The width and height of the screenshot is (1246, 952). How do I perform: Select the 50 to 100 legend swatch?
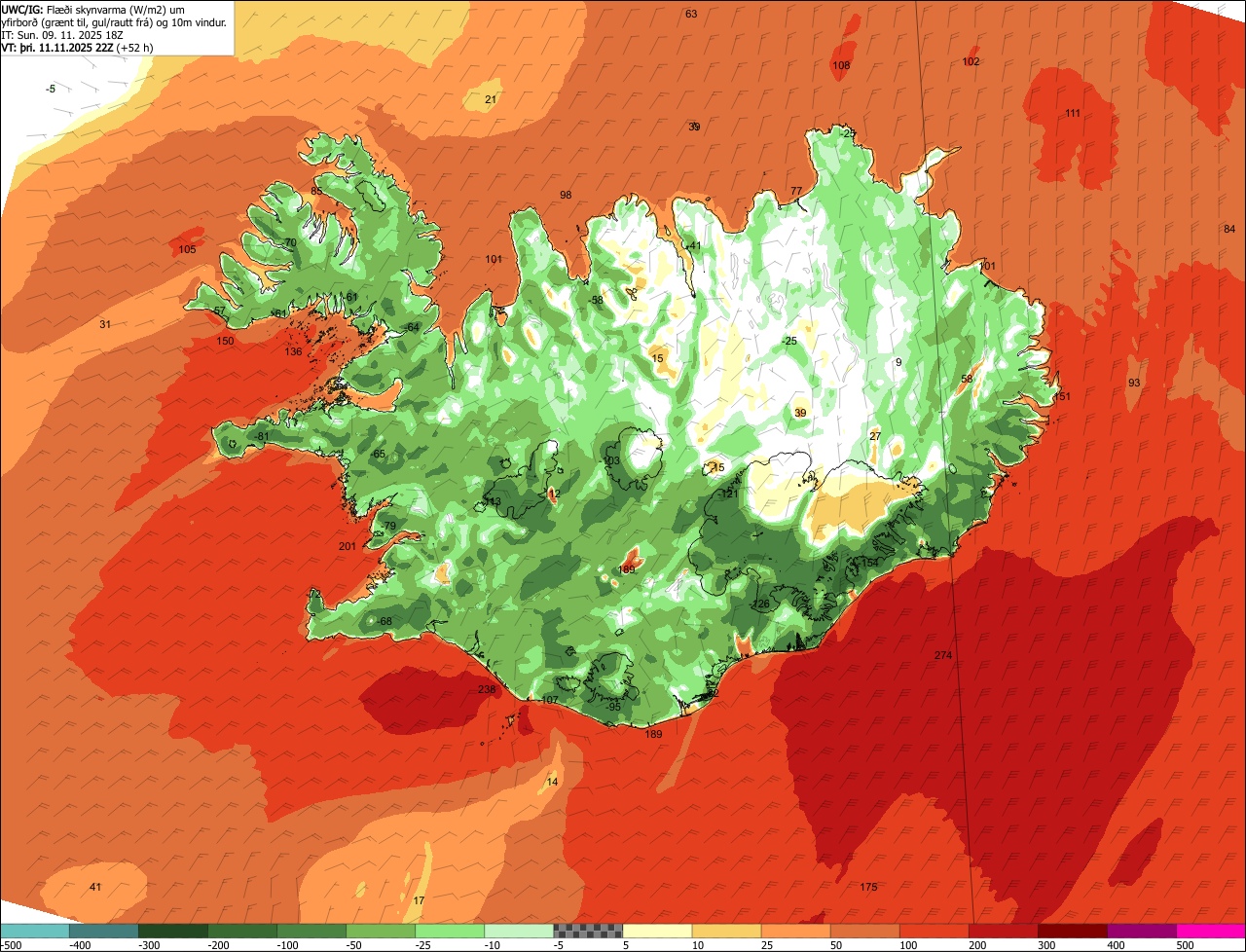[x=864, y=930]
